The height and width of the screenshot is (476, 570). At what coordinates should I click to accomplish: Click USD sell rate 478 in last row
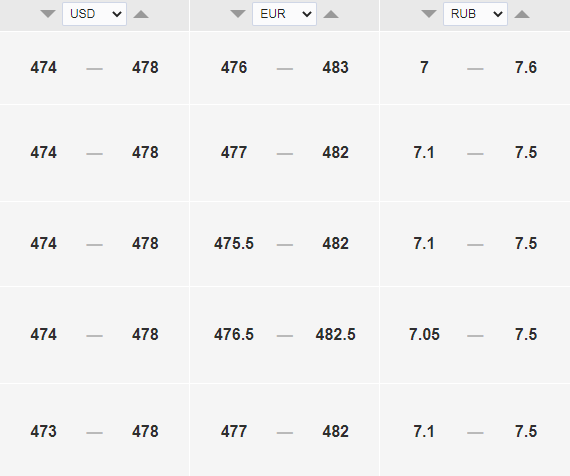click(x=145, y=431)
